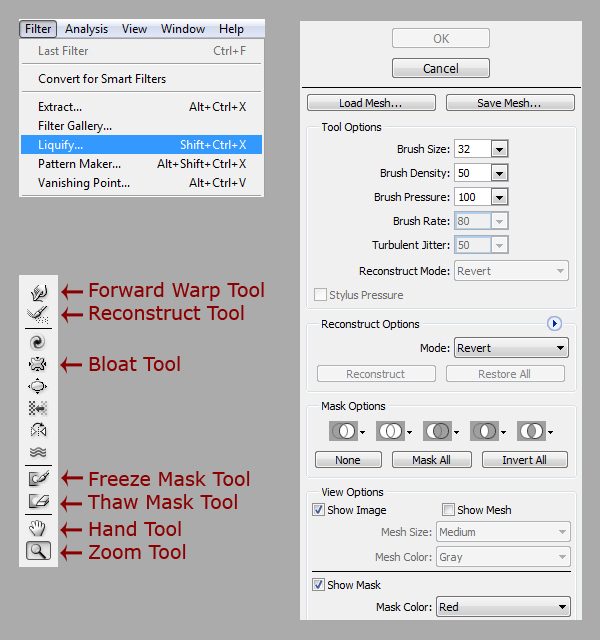Pick the Twirl Clockwise tool icon
The image size is (600, 640).
(38, 342)
